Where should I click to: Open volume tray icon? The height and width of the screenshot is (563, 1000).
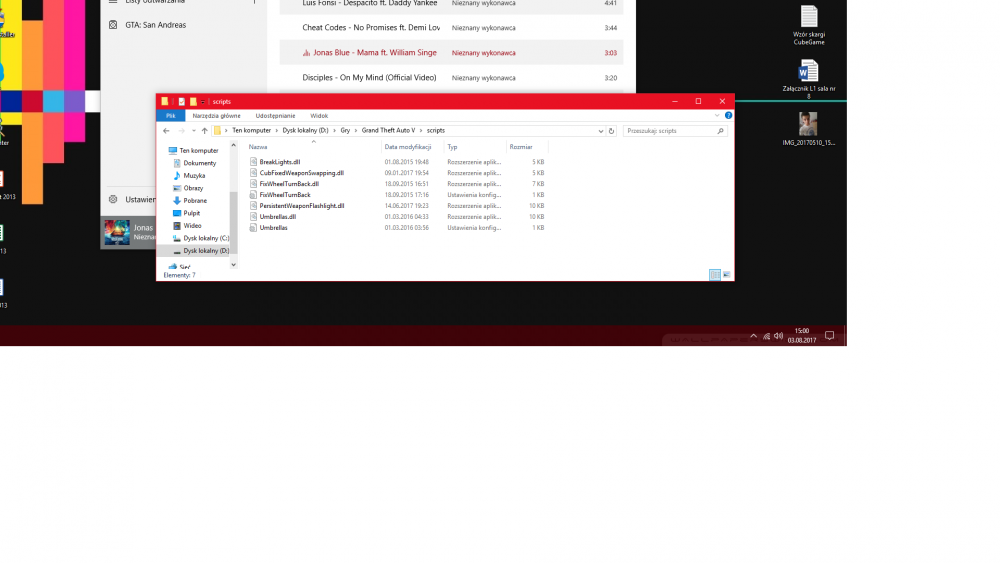pos(778,336)
